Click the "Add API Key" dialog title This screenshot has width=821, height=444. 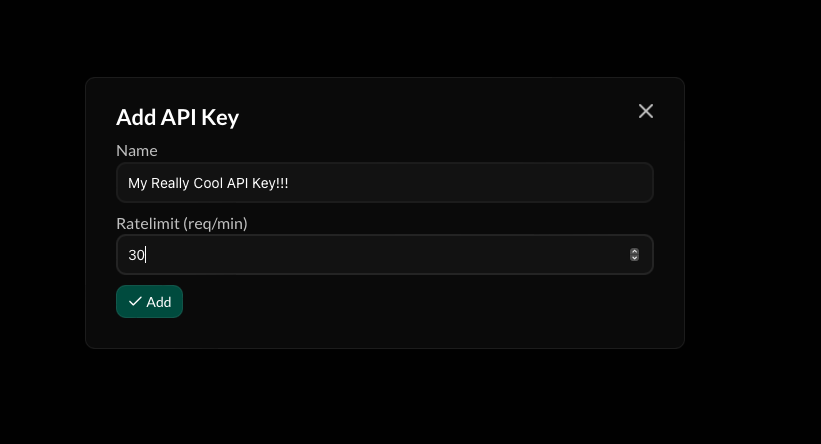pyautogui.click(x=177, y=117)
